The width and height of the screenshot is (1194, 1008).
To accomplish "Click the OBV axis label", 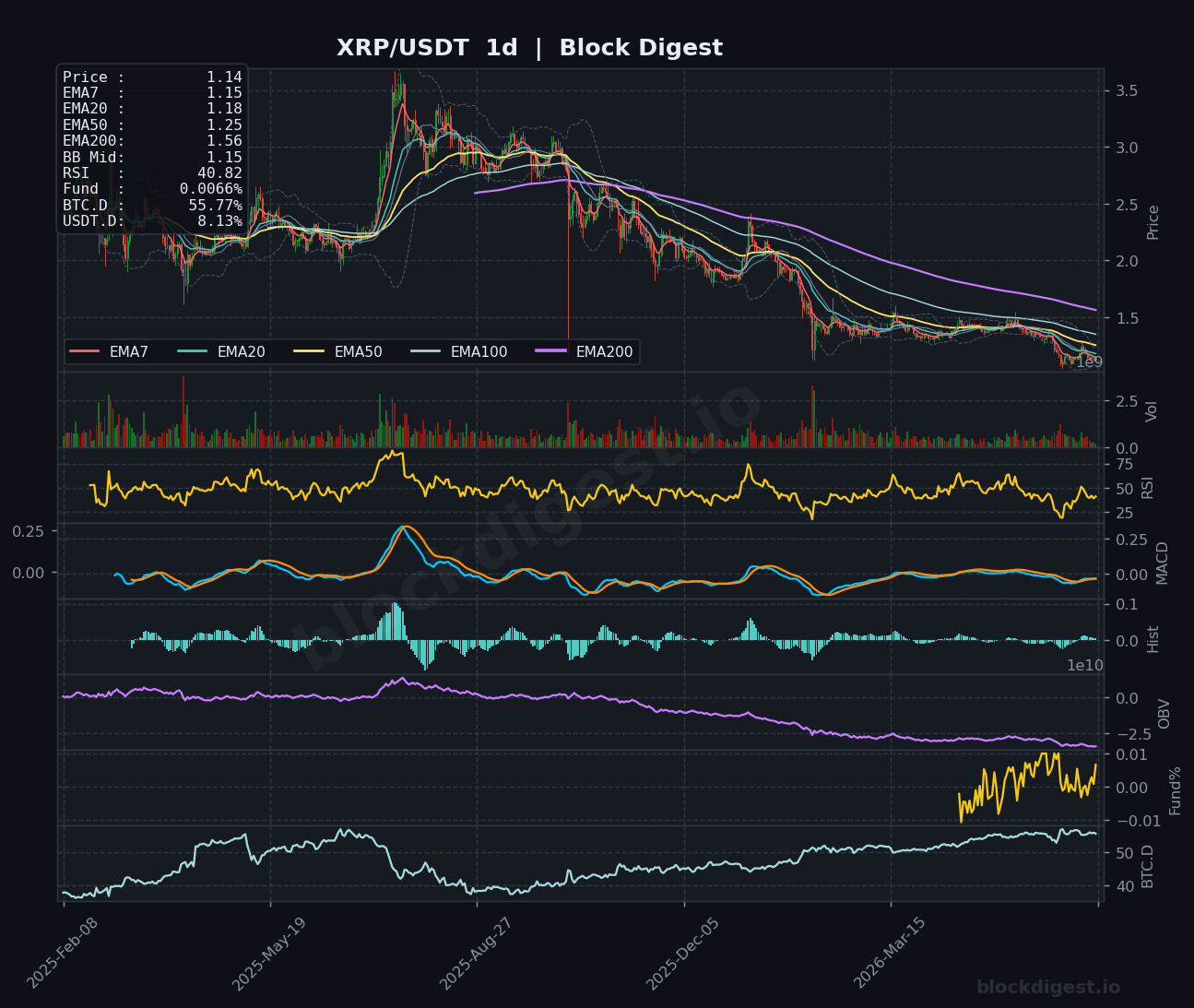I will [1164, 714].
